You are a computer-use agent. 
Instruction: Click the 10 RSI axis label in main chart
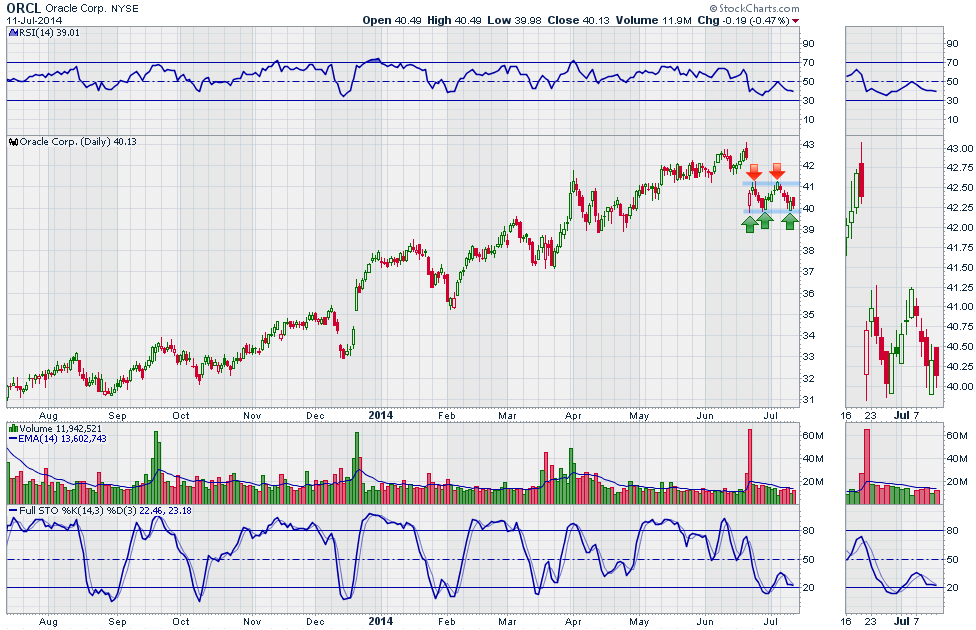[809, 120]
